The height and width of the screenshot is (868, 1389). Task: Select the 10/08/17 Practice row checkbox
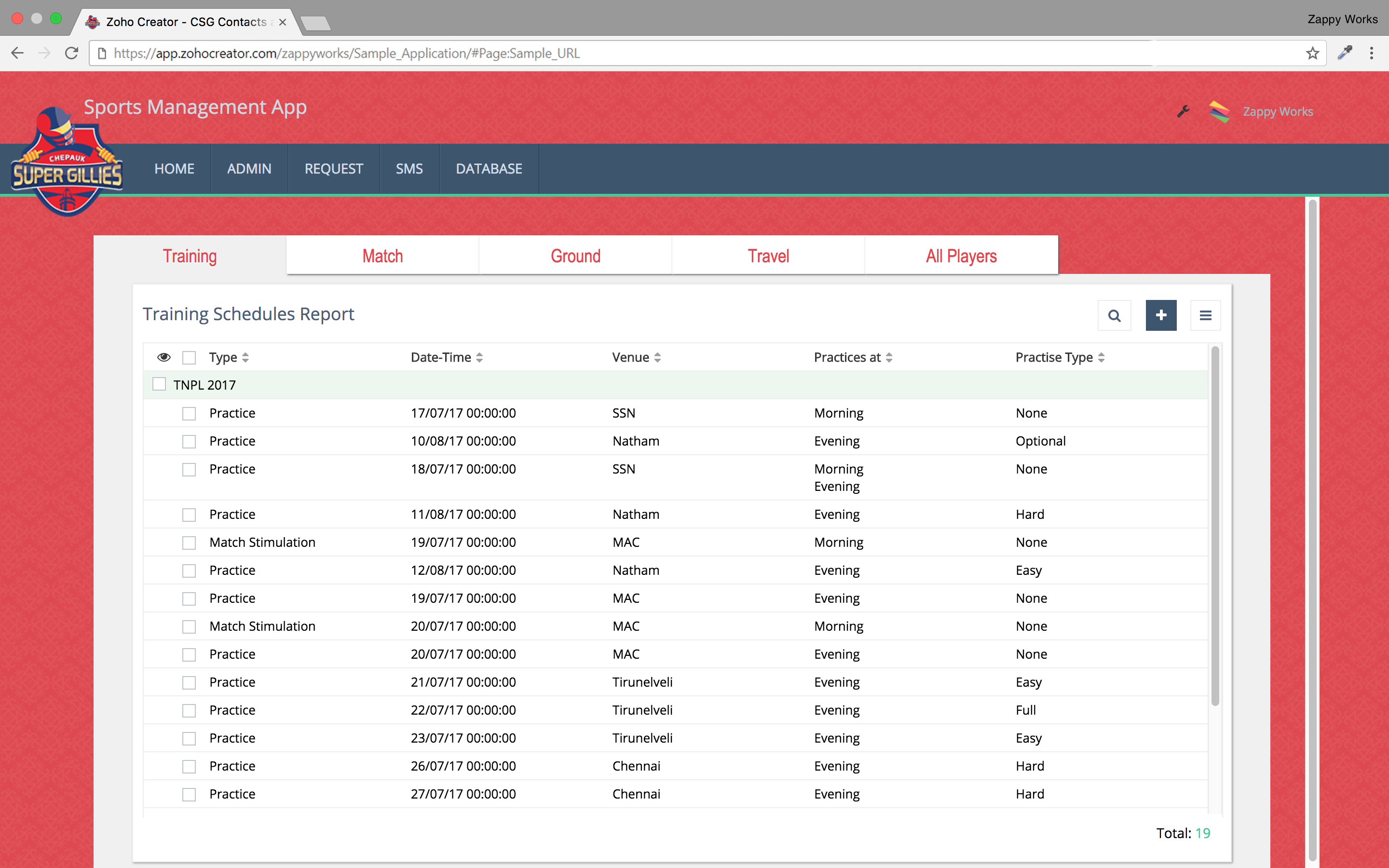coord(189,441)
